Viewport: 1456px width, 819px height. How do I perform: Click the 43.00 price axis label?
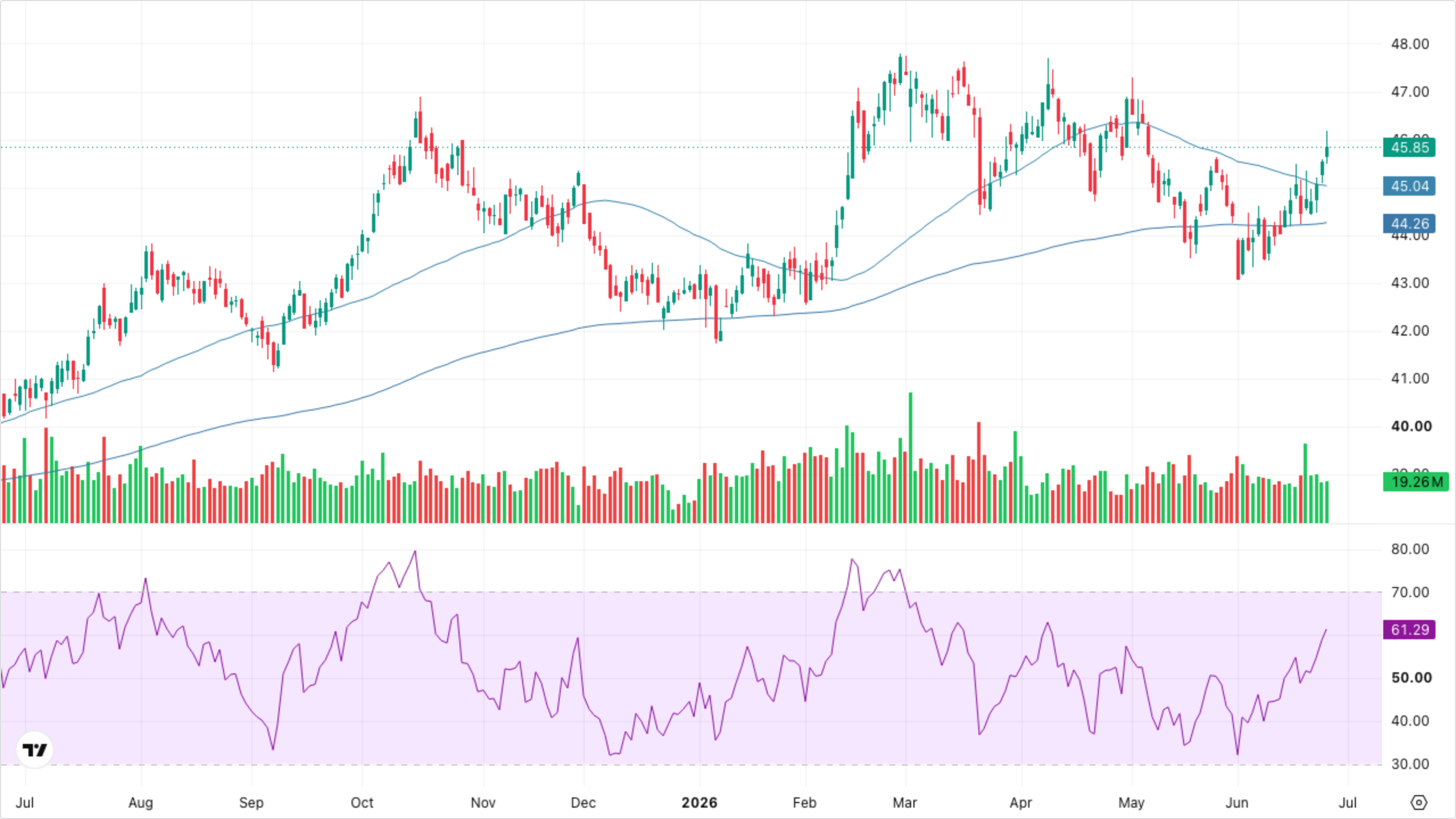point(1410,283)
